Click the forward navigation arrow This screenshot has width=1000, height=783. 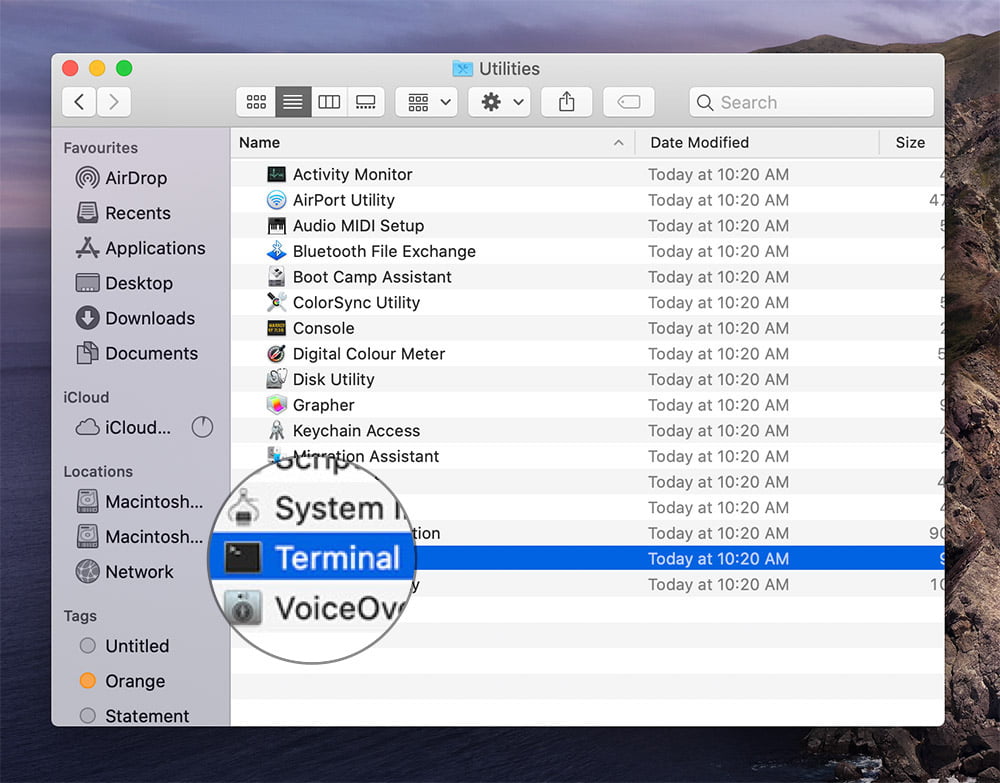click(x=113, y=102)
